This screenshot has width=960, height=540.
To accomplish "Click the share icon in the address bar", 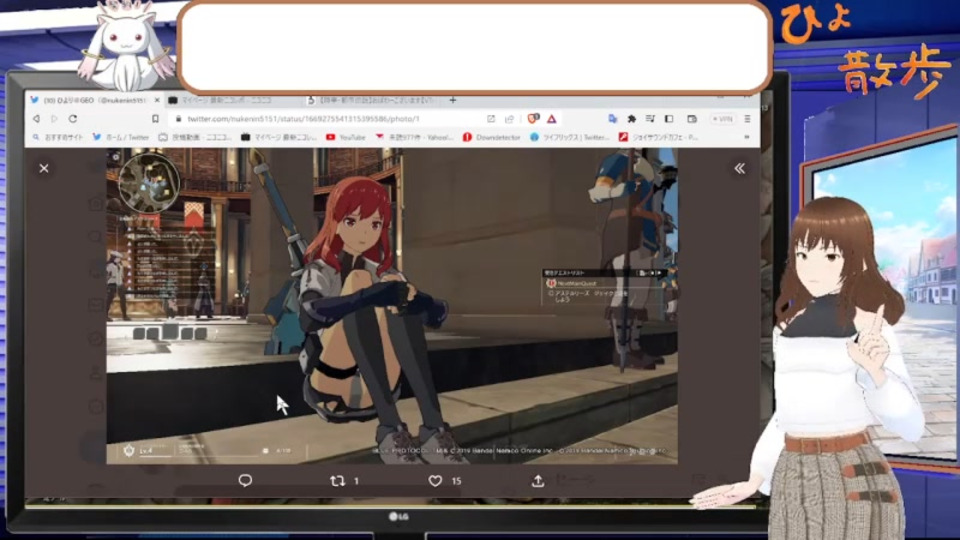I will point(509,119).
